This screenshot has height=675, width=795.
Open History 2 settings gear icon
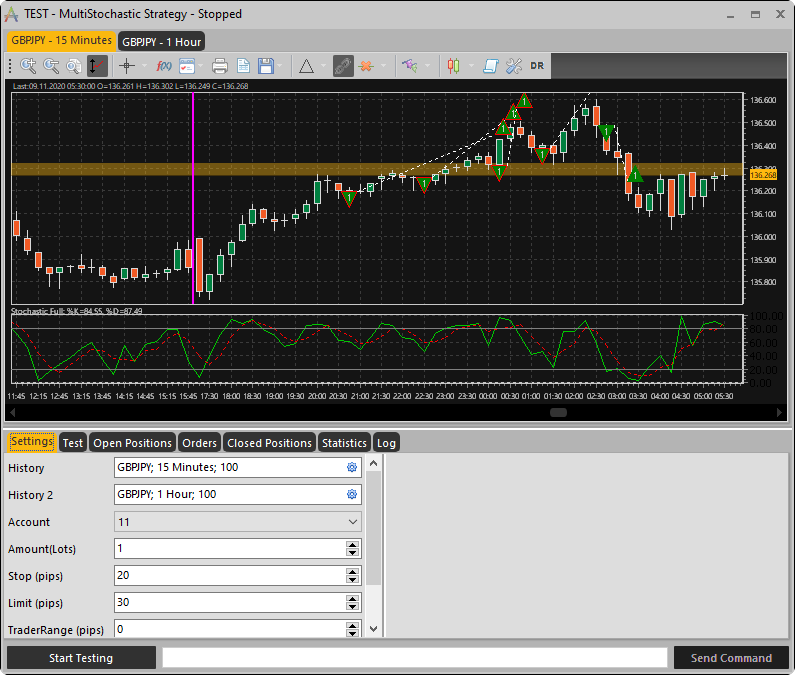coord(352,494)
